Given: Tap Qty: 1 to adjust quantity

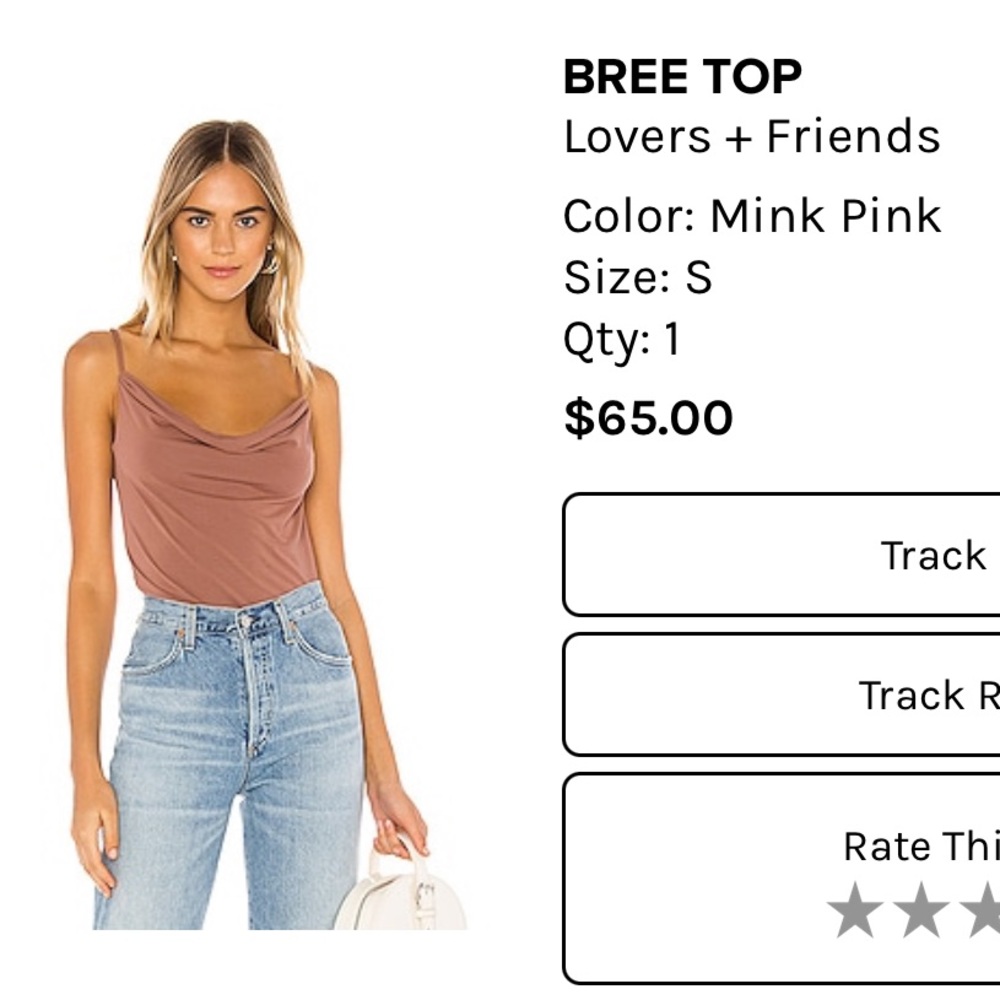Looking at the screenshot, I should (620, 339).
